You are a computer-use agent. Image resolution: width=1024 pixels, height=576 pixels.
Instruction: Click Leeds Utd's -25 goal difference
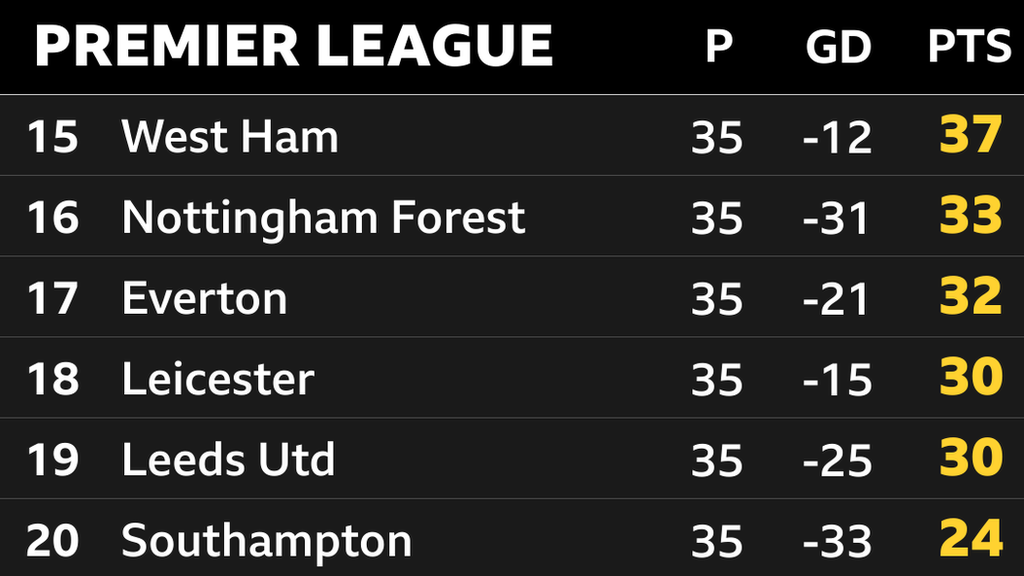[x=837, y=461]
